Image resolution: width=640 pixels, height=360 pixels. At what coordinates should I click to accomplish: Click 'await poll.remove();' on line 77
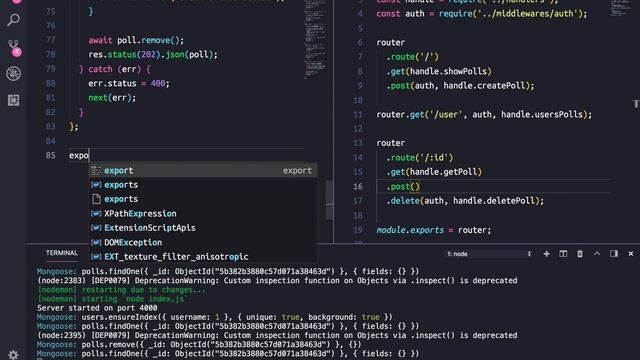tap(136, 40)
